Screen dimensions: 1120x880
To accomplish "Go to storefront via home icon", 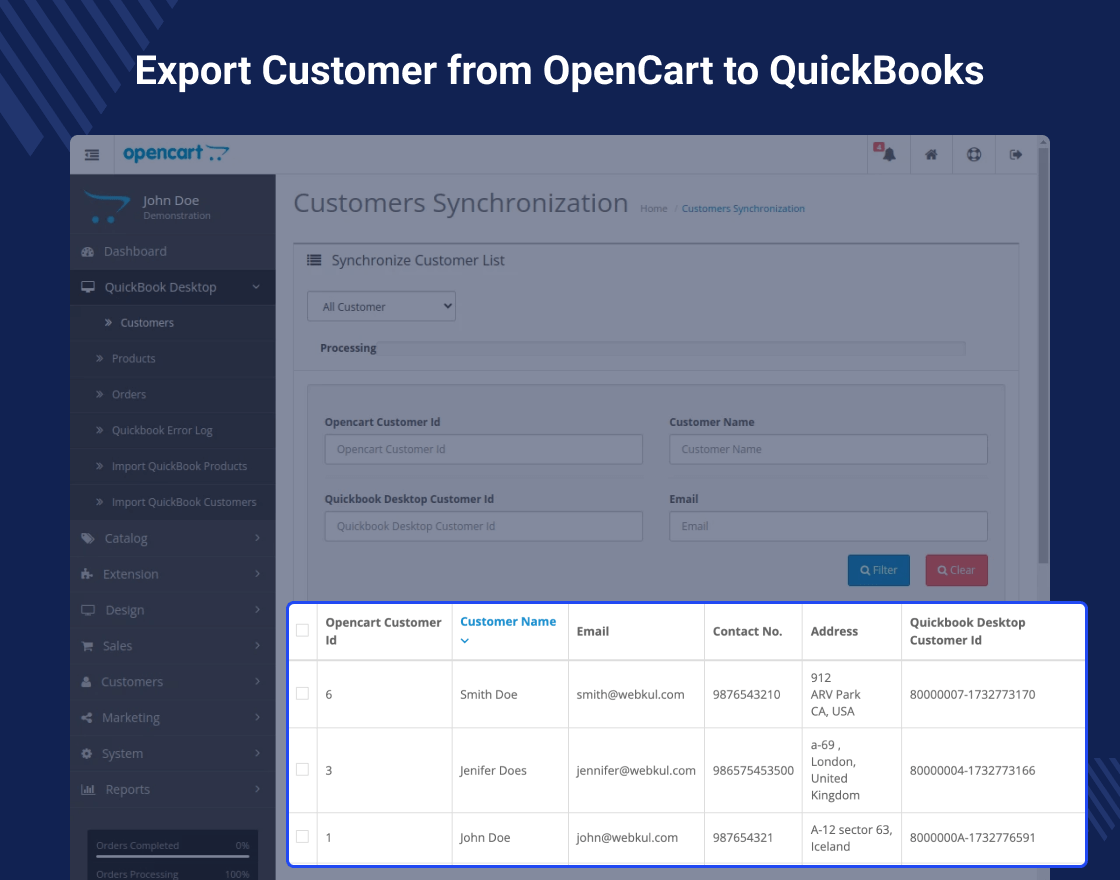I will pyautogui.click(x=931, y=154).
